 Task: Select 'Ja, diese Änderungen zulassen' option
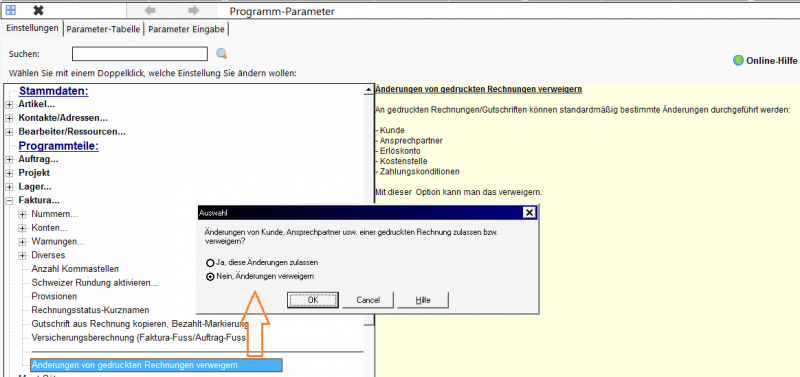(209, 263)
